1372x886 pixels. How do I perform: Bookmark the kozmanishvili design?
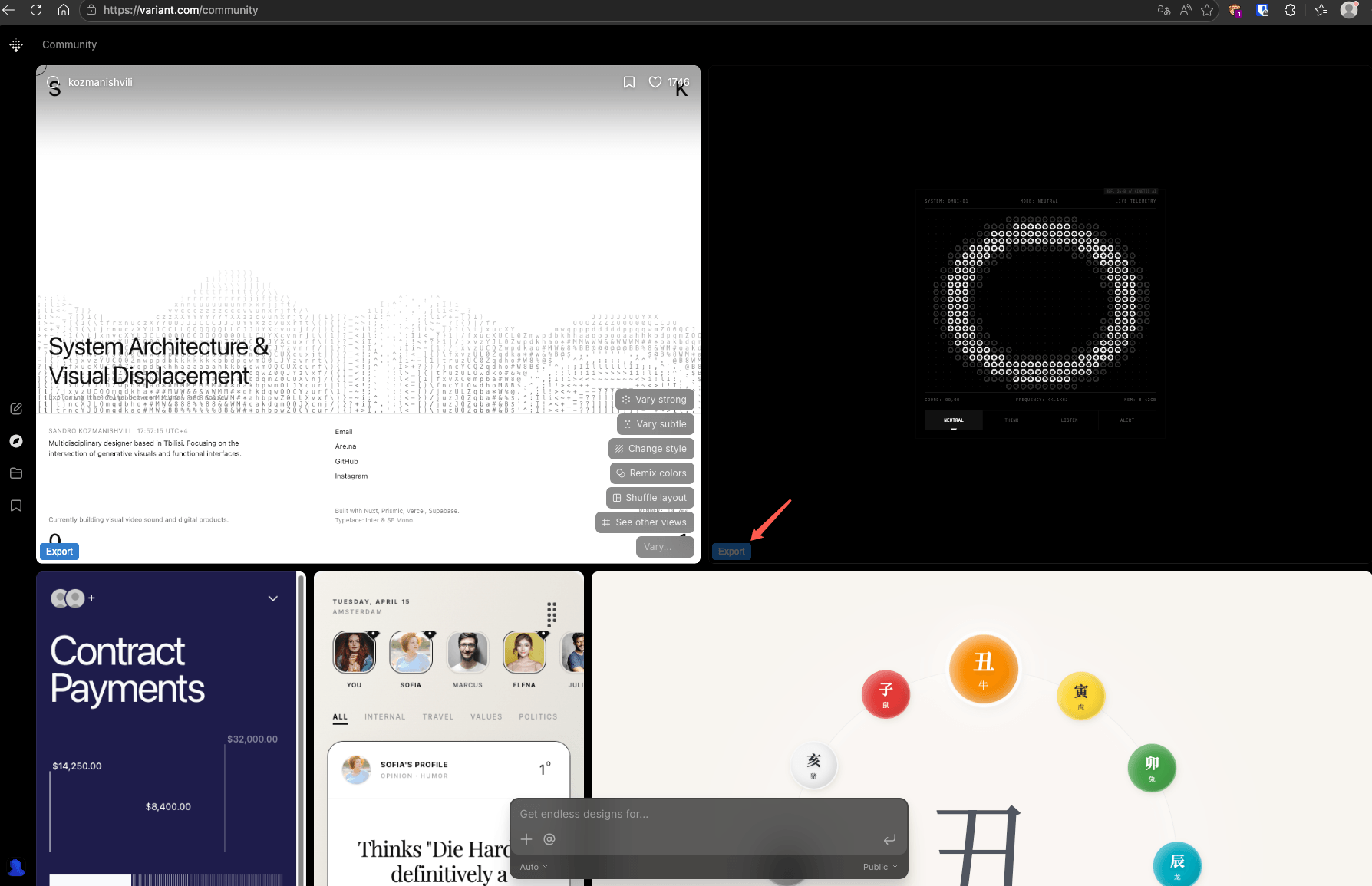(629, 82)
